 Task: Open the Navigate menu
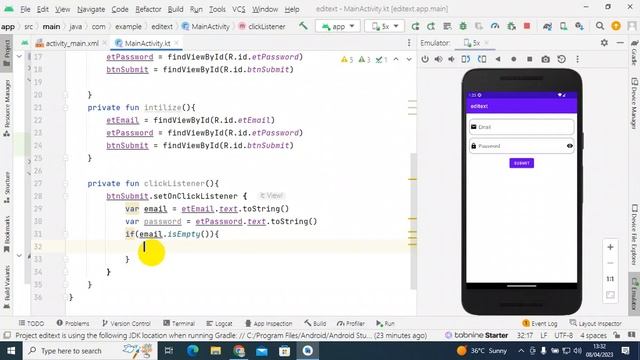91,9
